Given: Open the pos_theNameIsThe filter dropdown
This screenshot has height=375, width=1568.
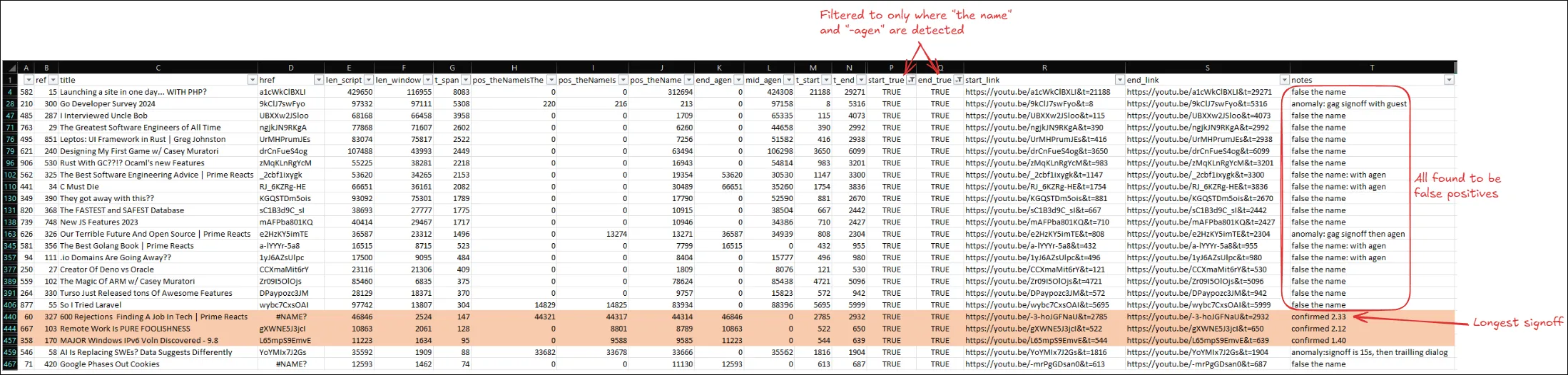Looking at the screenshot, I should pos(551,80).
